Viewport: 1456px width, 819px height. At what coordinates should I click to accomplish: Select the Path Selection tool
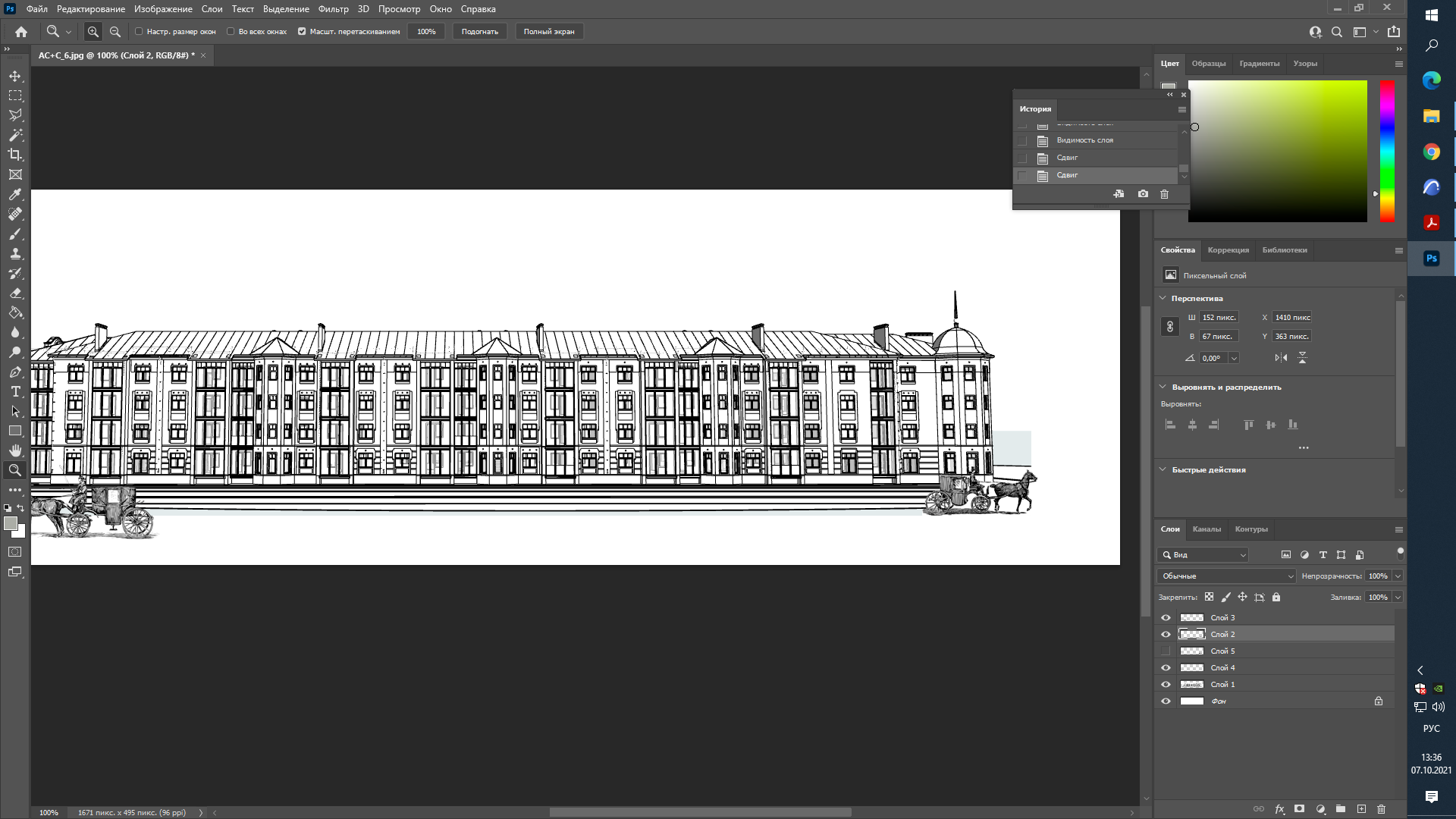pos(15,411)
